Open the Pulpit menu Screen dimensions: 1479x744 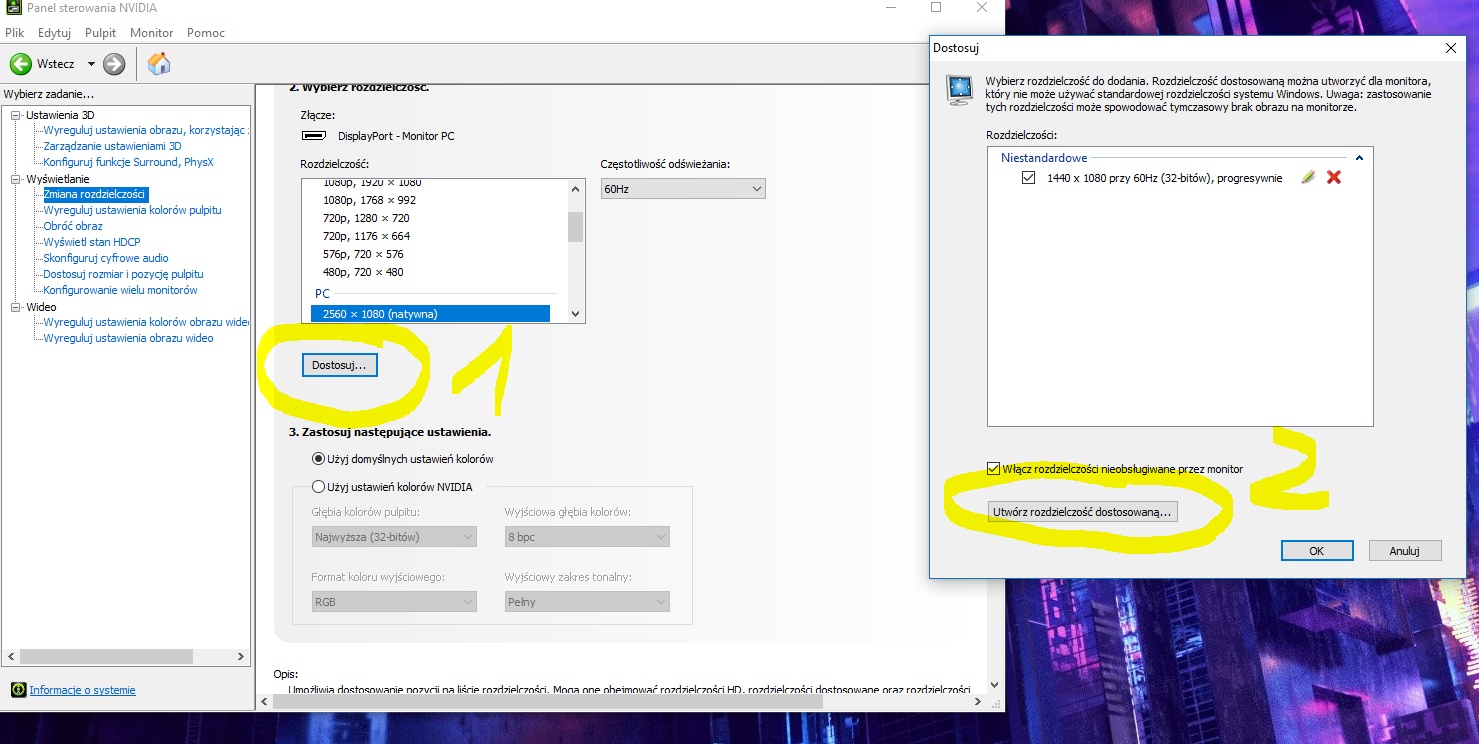pos(100,33)
